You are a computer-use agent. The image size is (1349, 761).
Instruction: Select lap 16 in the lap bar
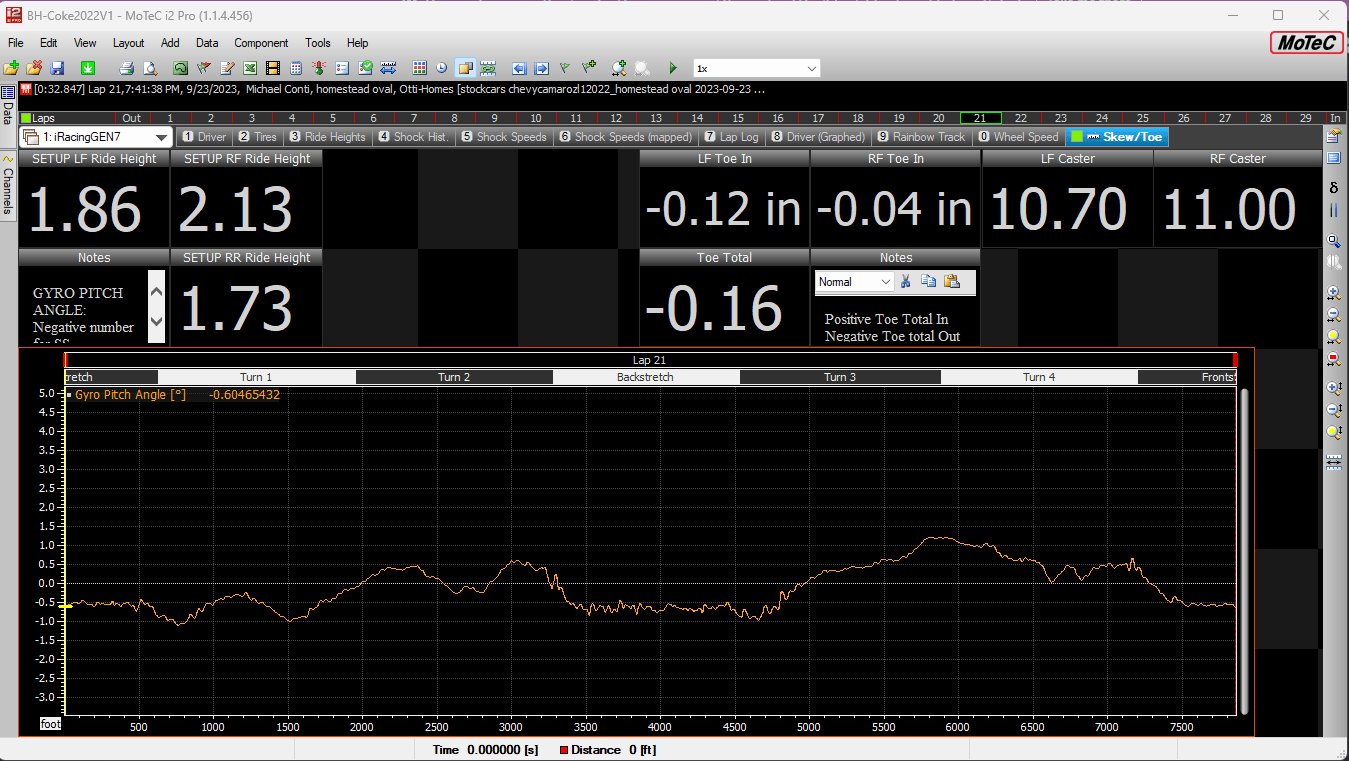[x=777, y=118]
